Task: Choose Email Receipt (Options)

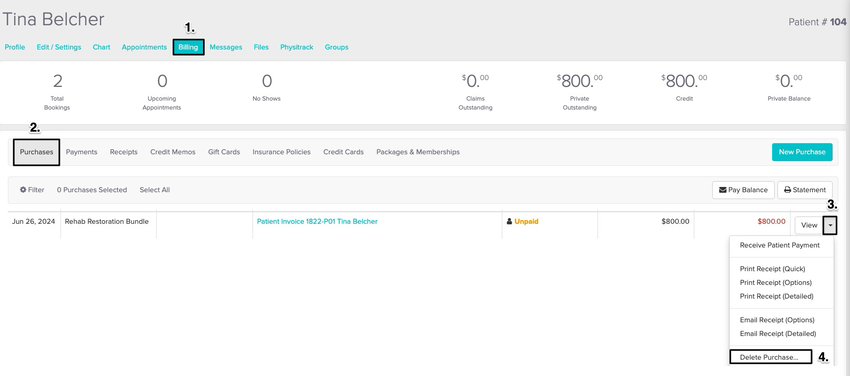Action: pos(777,320)
